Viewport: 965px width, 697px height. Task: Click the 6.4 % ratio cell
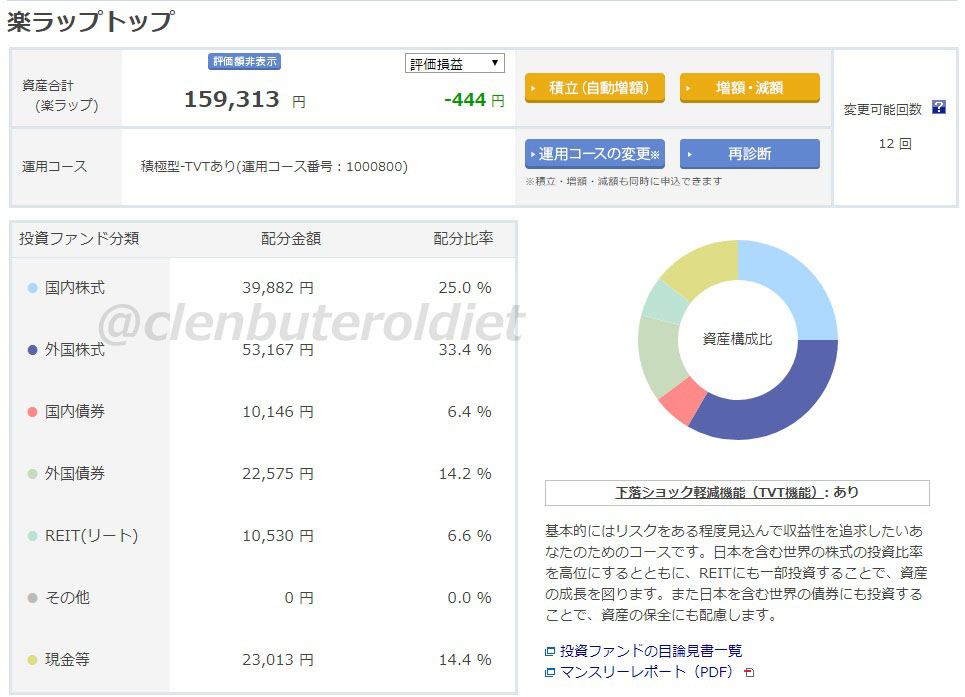click(469, 412)
